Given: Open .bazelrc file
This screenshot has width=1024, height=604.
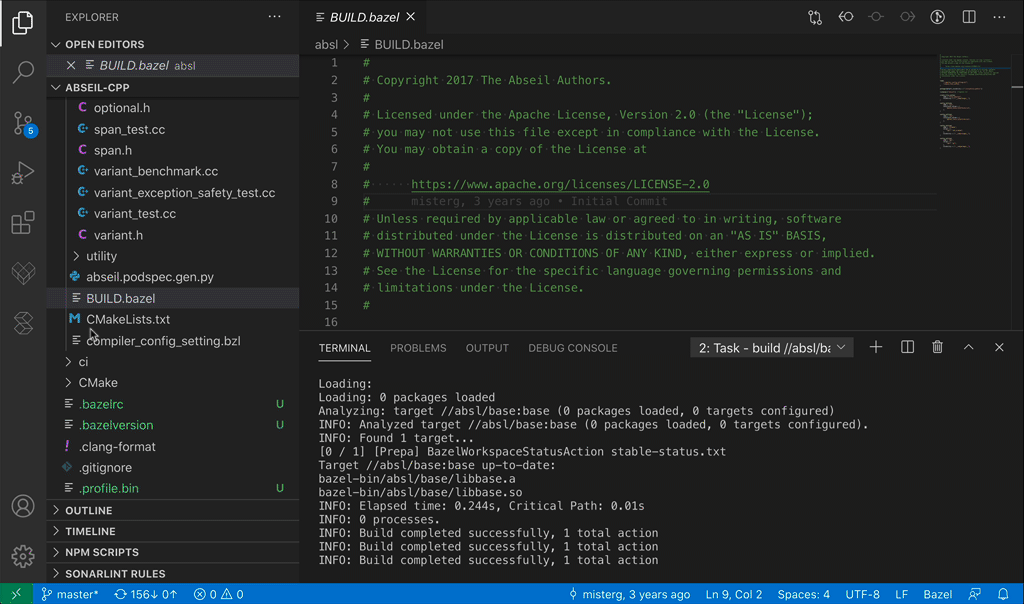Looking at the screenshot, I should point(101,404).
